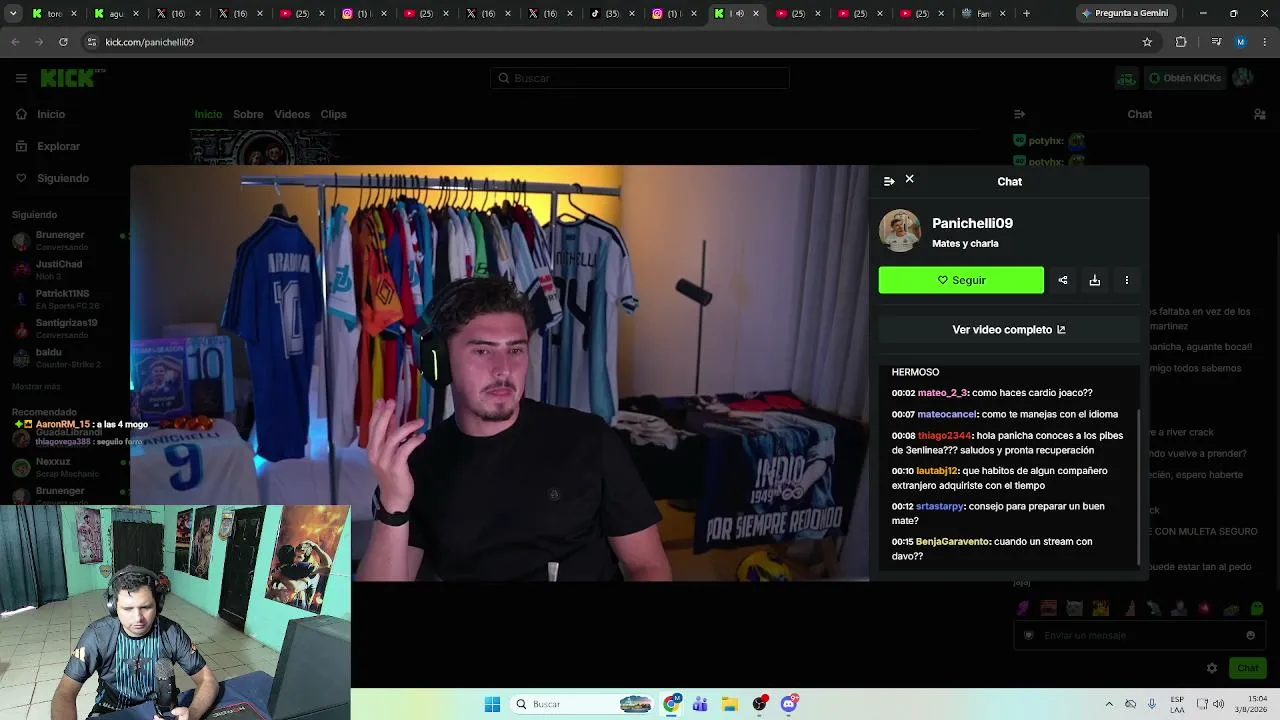Viewport: 1280px width, 720px height.
Task: Click the clip video player
Action: tap(500, 373)
